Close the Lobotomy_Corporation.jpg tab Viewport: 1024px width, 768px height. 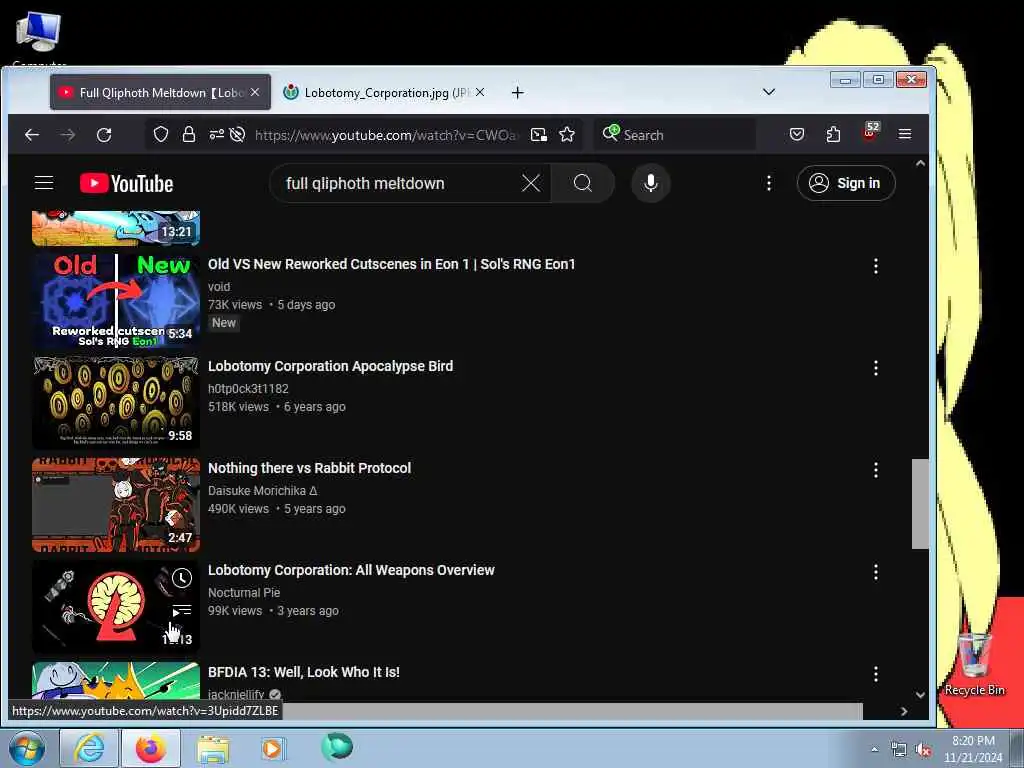click(480, 93)
